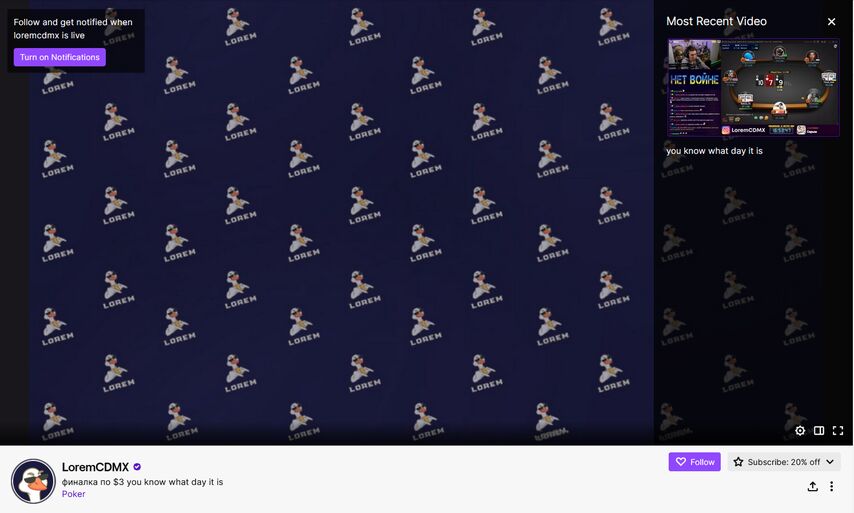Toggle theatre mode icon

point(819,431)
